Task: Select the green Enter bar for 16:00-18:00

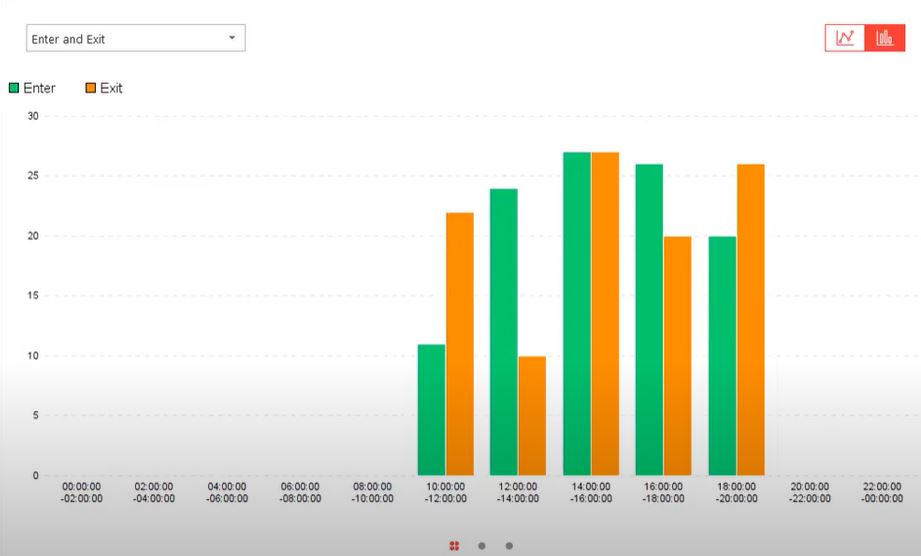Action: click(649, 320)
